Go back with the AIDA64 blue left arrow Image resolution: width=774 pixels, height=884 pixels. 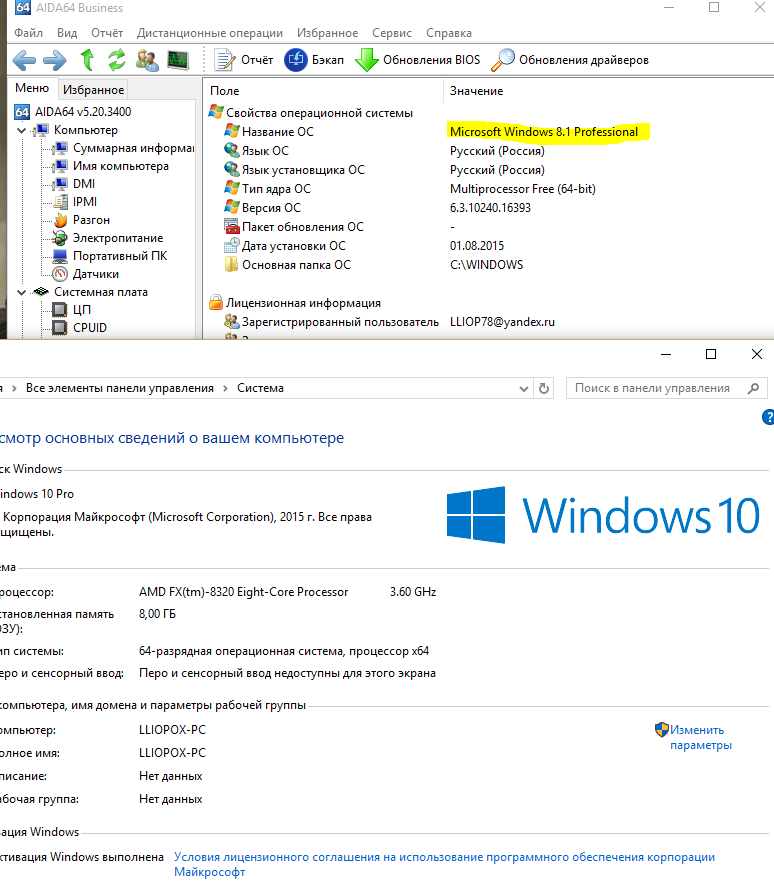tap(24, 60)
